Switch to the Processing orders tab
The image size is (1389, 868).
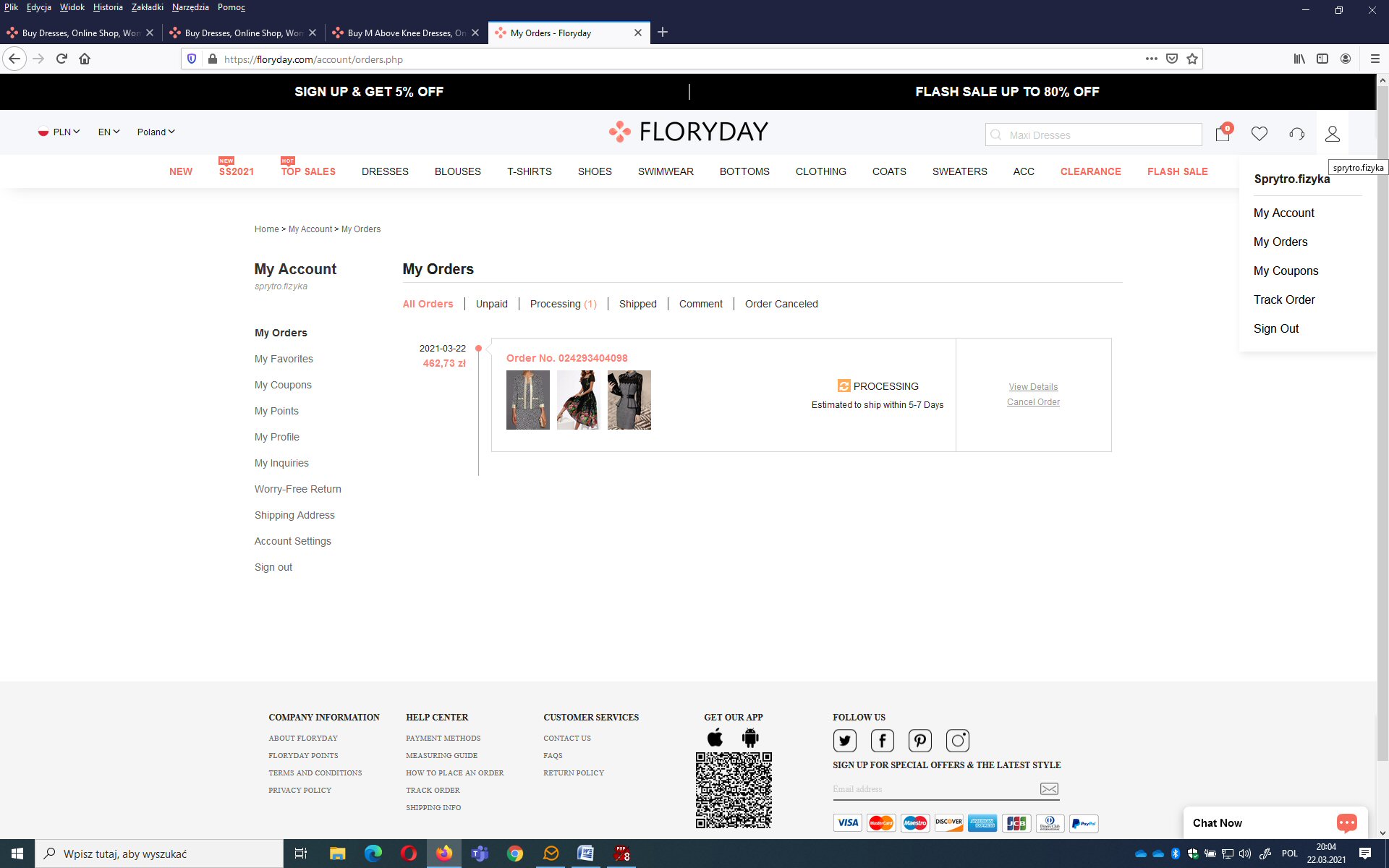coord(563,304)
